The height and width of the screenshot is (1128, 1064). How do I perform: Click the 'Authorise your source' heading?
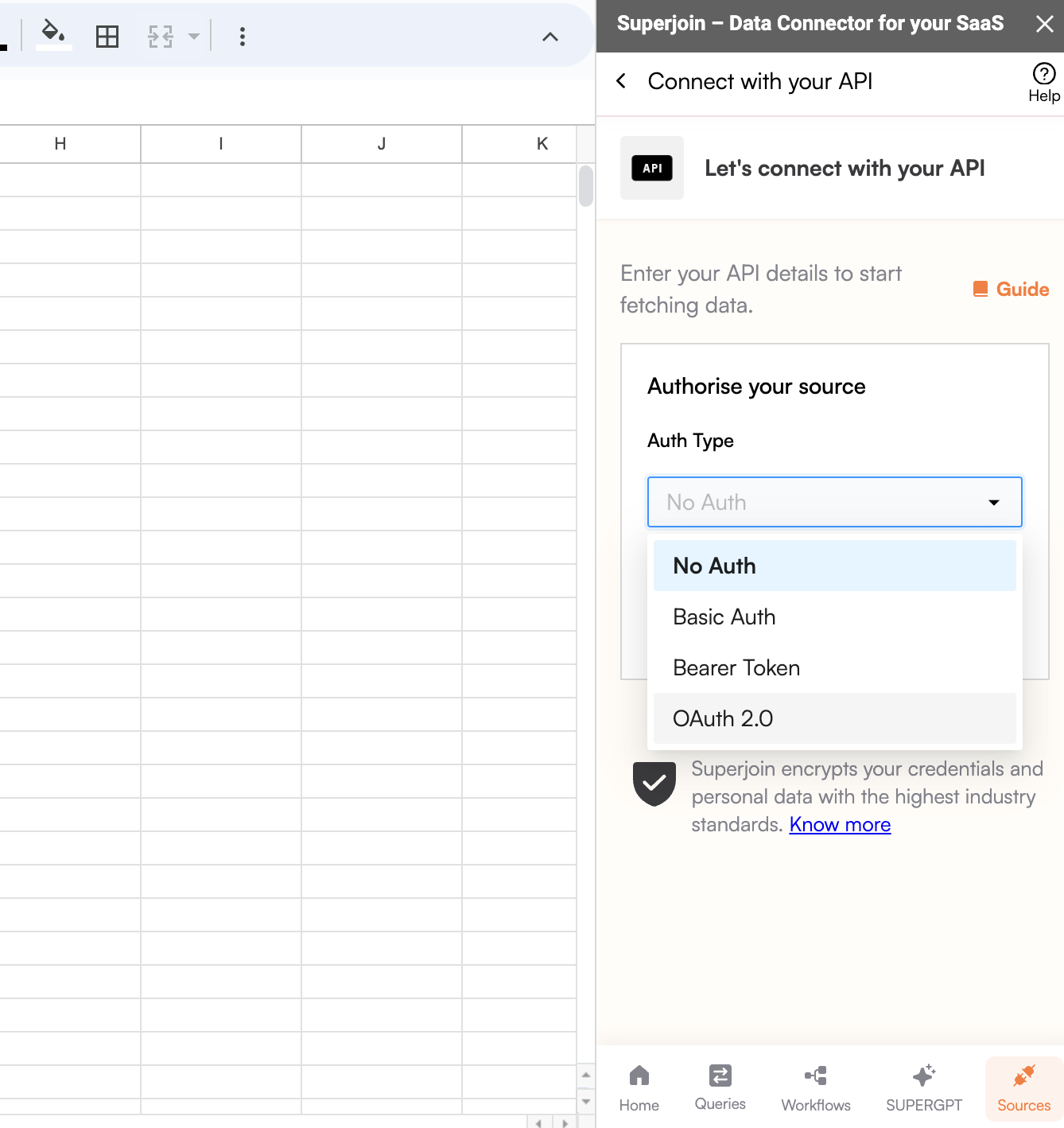coord(756,387)
